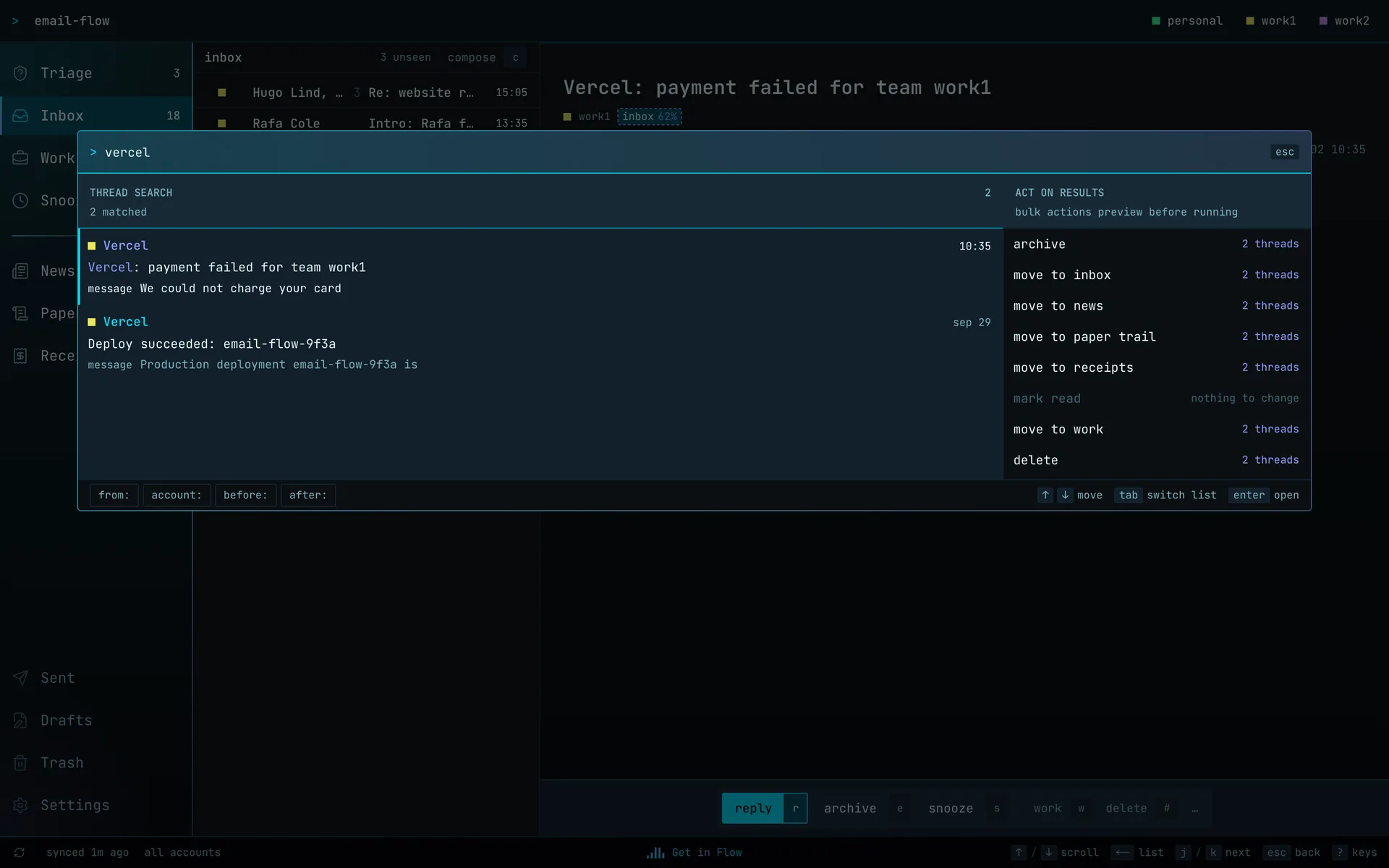1389x868 pixels.
Task: Toggle the work2 account filter
Action: point(1344,21)
